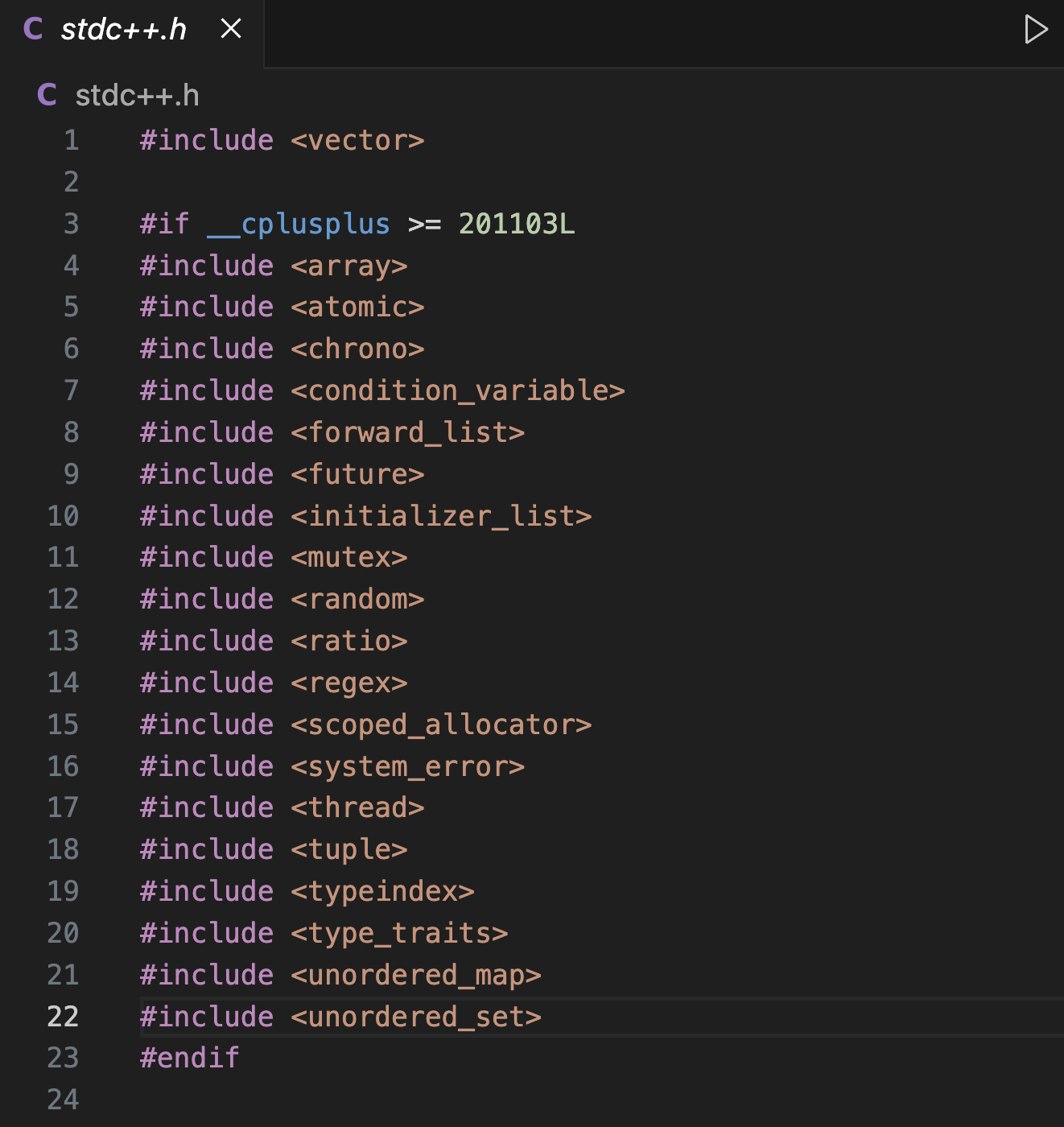The width and height of the screenshot is (1064, 1127).
Task: Click line number 22 in the gutter
Action: point(63,1016)
